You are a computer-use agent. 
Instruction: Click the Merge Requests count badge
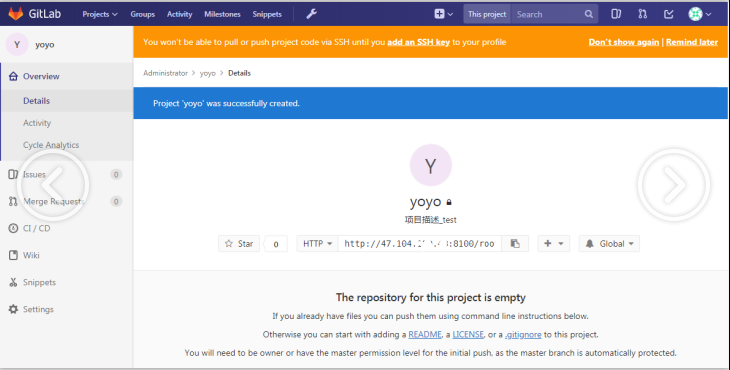116,202
